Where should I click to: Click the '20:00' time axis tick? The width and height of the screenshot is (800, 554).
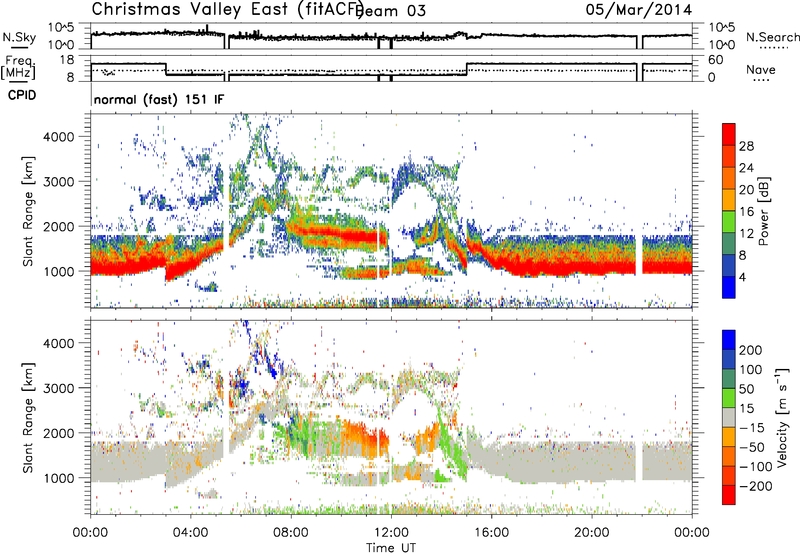[591, 532]
